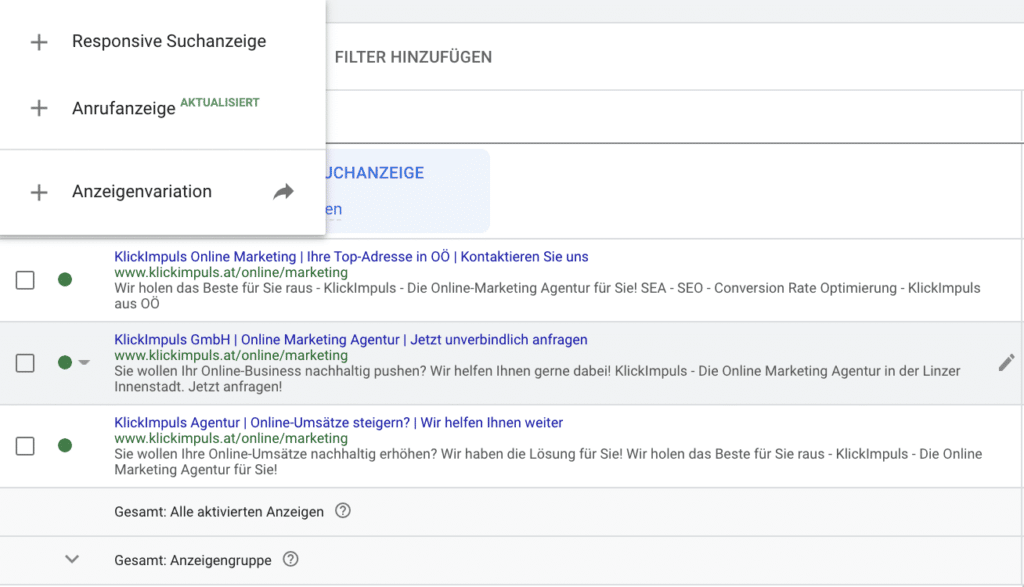Open KlickImpuls Agentur Online-Umsätze steigern headline
This screenshot has height=587, width=1024.
tap(338, 423)
